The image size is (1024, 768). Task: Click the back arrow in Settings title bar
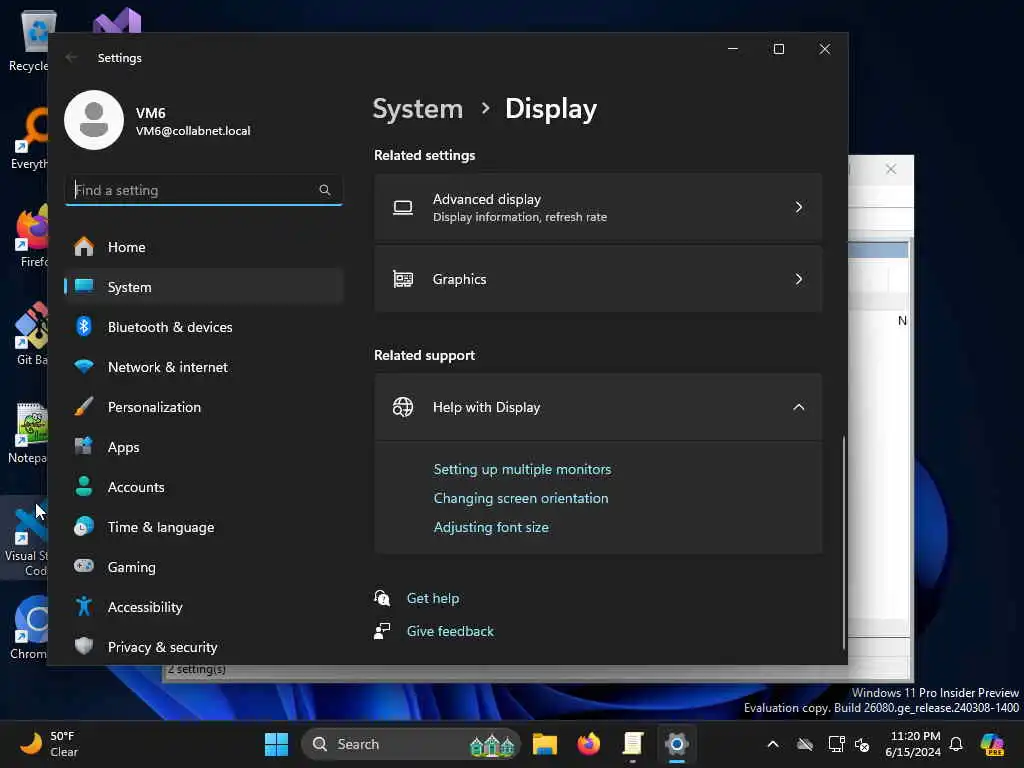coord(72,57)
